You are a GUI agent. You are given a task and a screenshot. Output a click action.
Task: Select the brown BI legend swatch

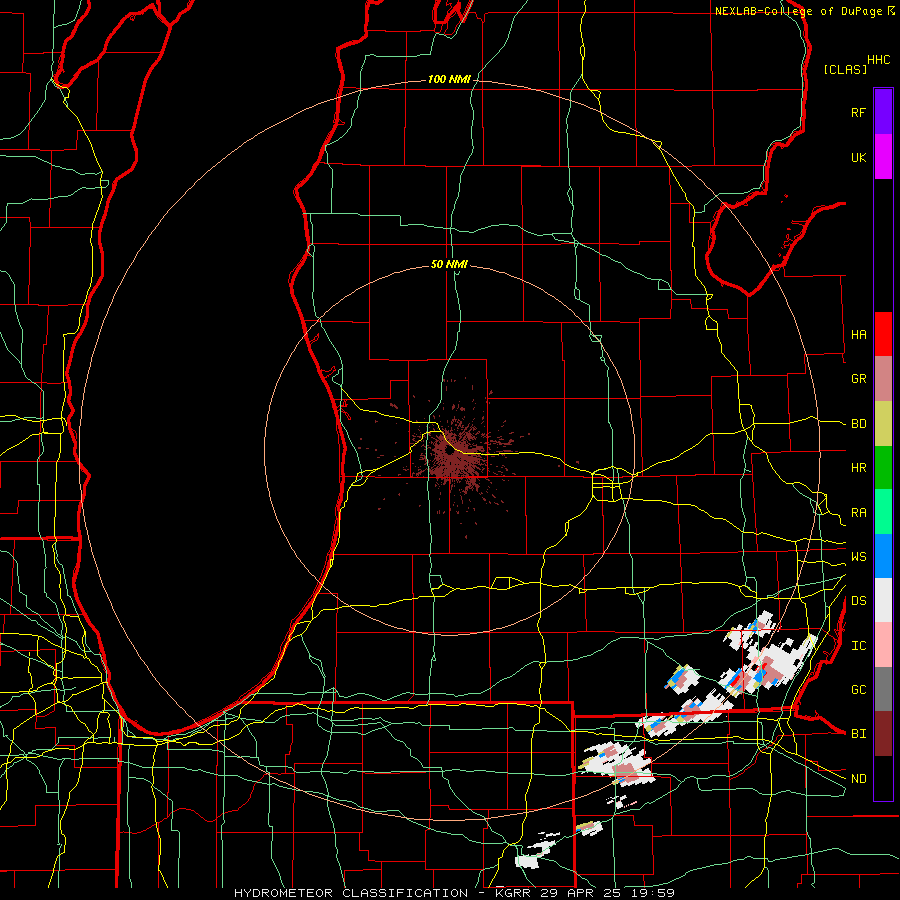[x=883, y=734]
